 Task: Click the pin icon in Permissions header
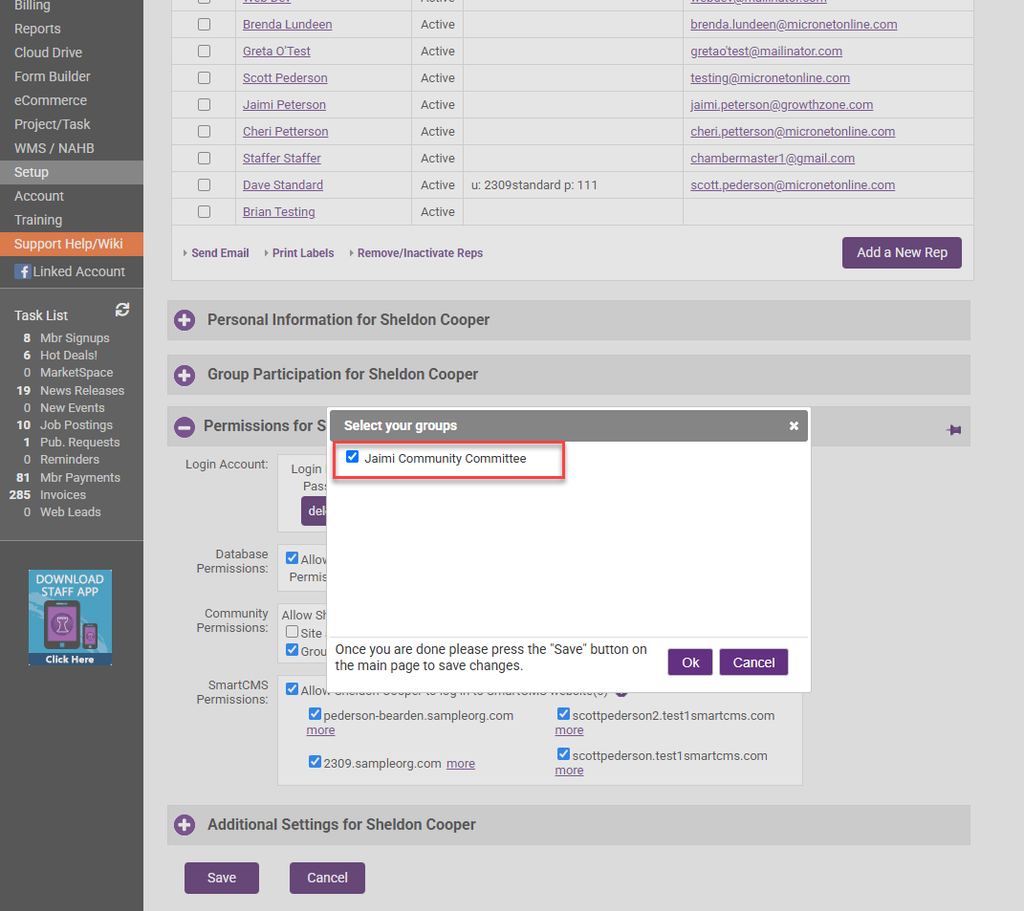click(953, 430)
